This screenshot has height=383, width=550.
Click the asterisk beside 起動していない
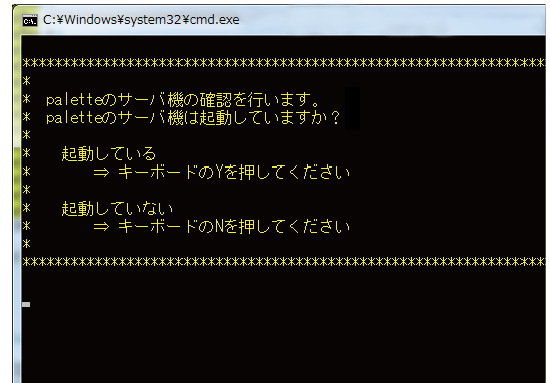pos(26,208)
